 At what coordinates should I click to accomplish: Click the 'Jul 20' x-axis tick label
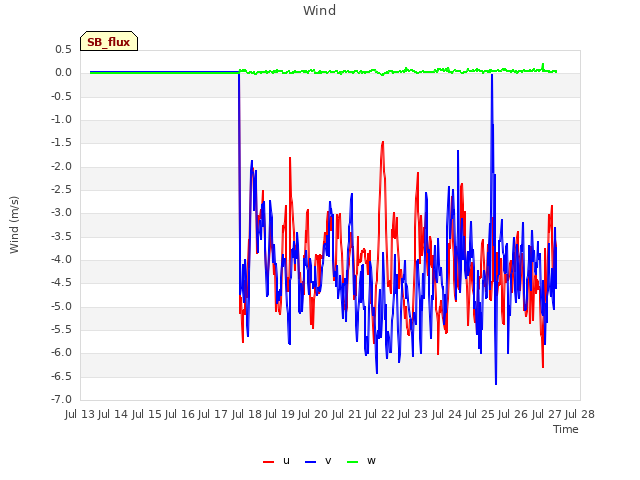point(313,414)
